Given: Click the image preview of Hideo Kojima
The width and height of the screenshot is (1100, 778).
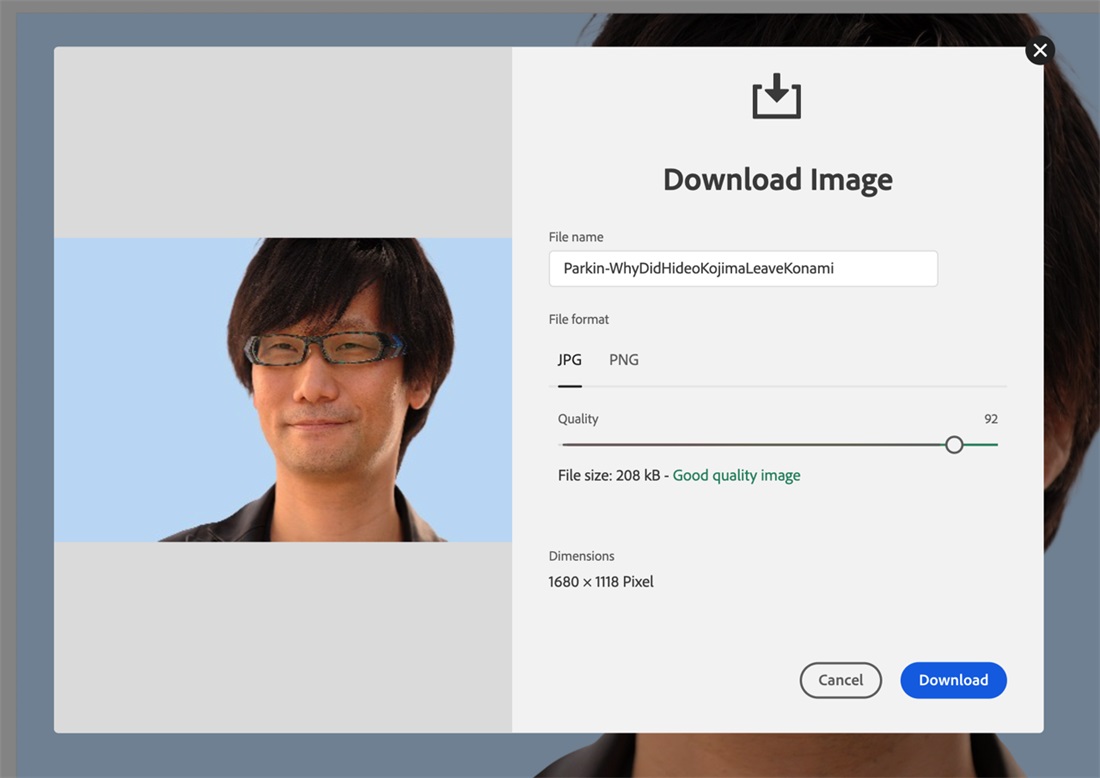Looking at the screenshot, I should point(283,390).
